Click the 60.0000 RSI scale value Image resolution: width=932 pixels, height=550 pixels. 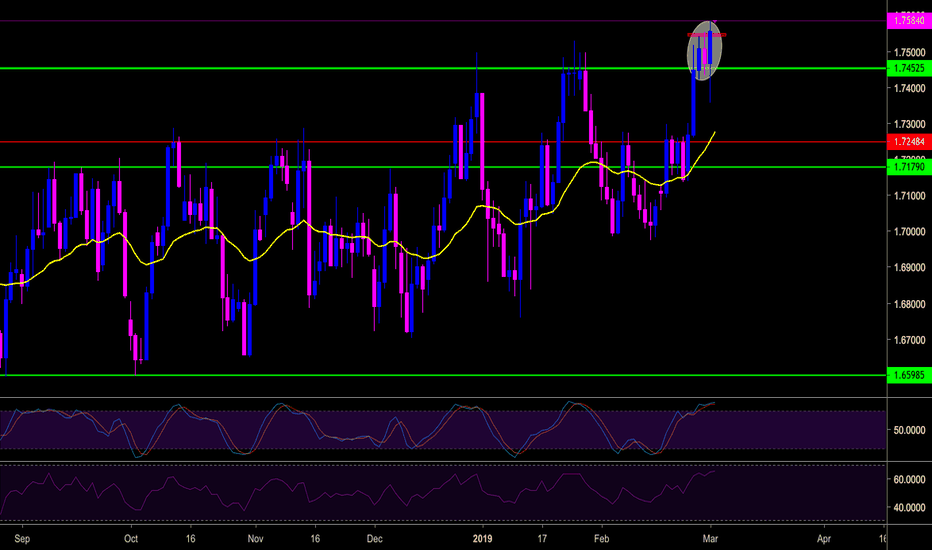[909, 479]
